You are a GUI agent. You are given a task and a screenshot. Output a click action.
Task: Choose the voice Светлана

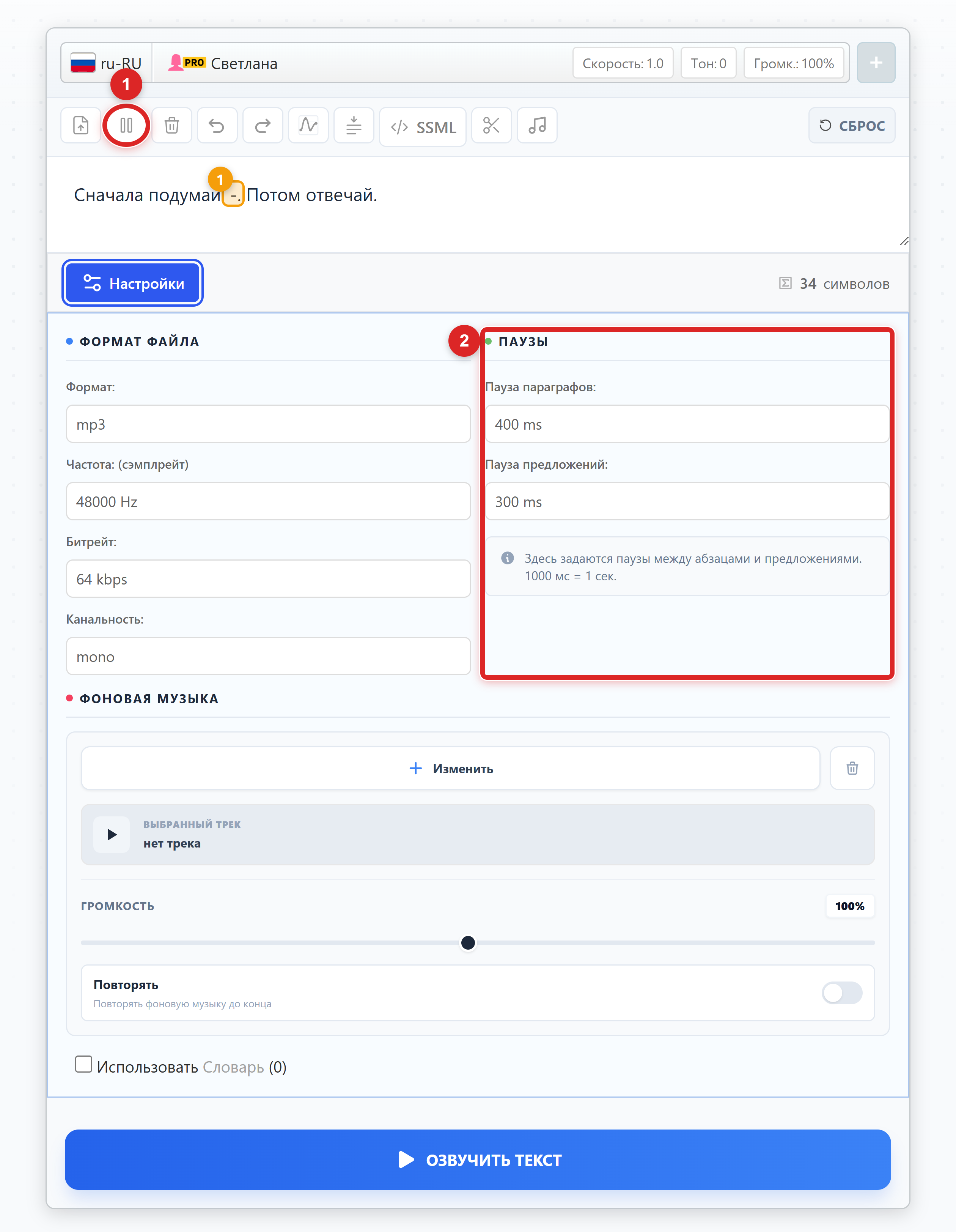pos(223,63)
